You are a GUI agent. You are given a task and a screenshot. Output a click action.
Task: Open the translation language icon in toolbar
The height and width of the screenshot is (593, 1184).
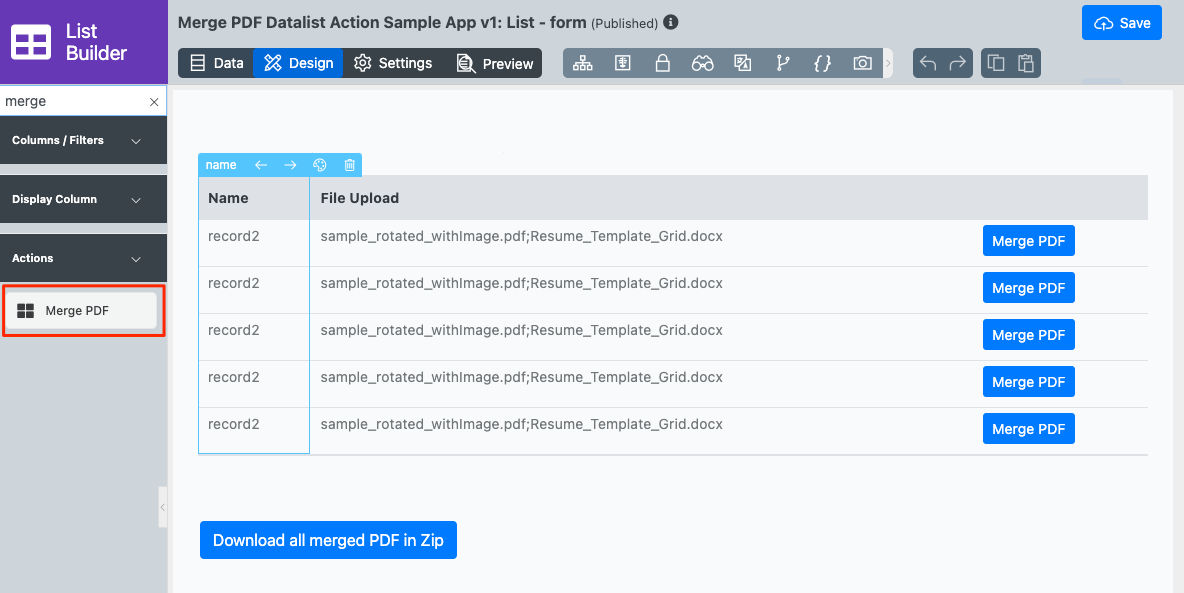[742, 63]
